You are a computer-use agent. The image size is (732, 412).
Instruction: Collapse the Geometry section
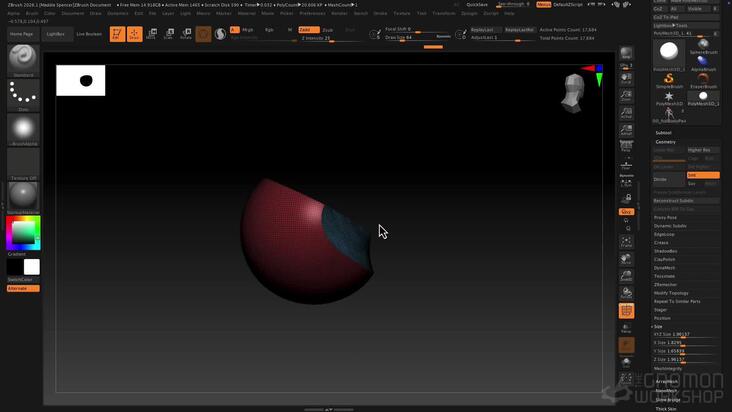[x=665, y=142]
